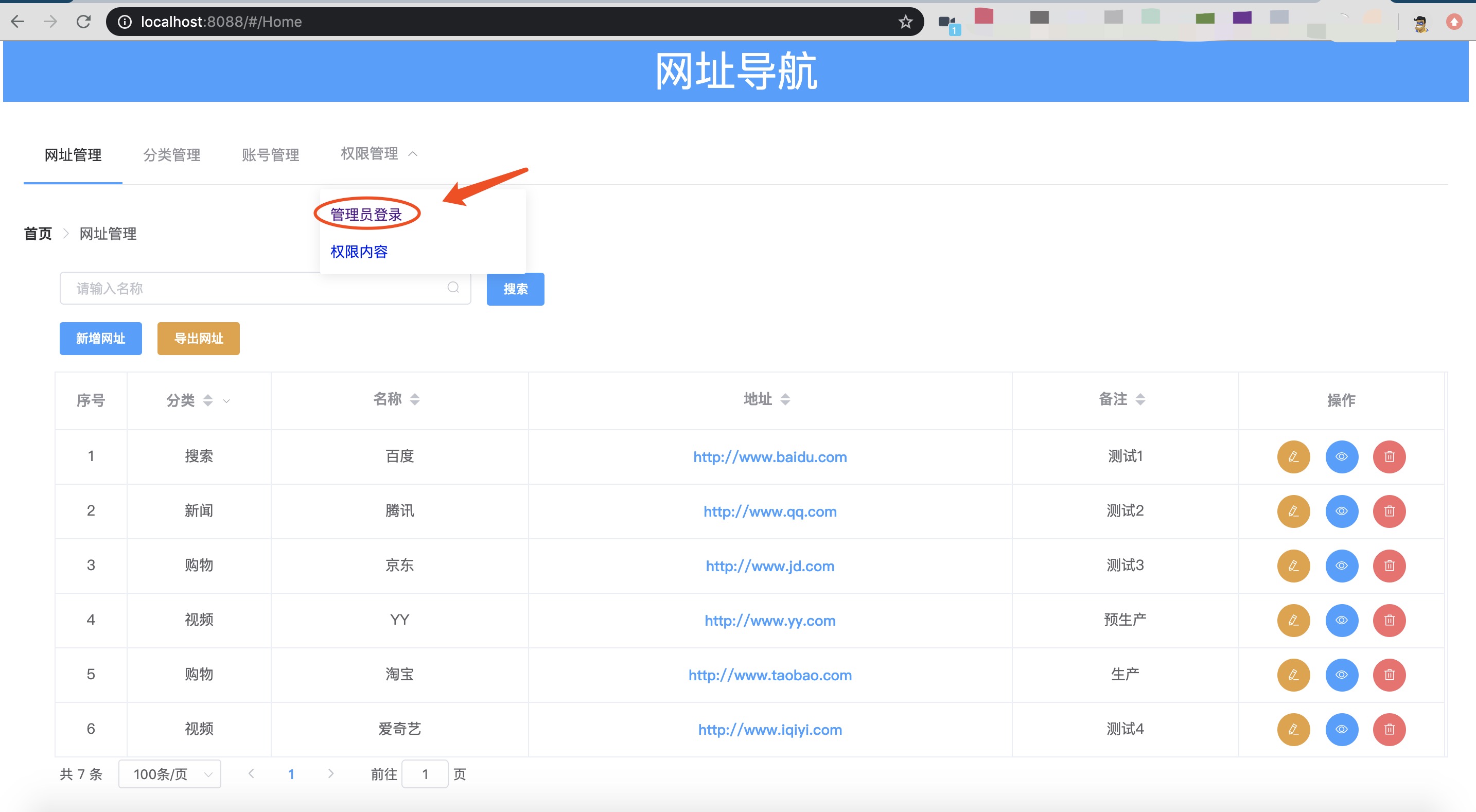Bookmark page with star icon
Viewport: 1476px width, 812px height.
point(905,22)
